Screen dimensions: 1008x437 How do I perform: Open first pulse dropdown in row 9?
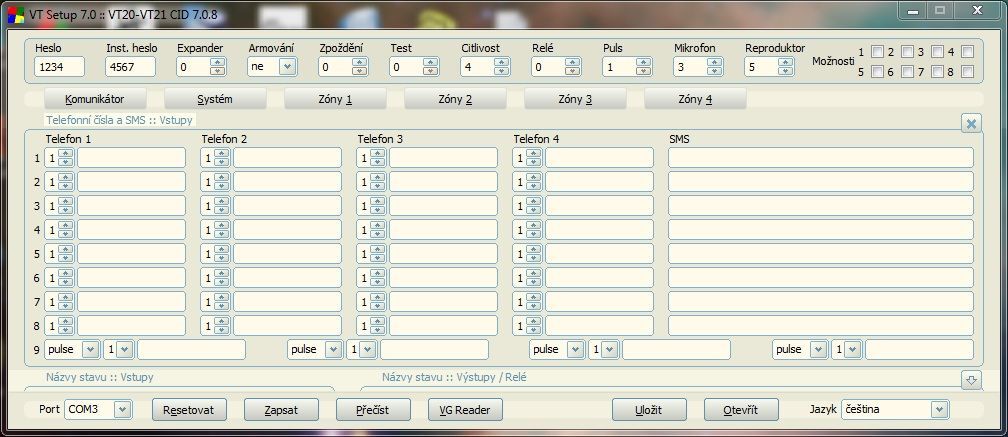click(90, 349)
